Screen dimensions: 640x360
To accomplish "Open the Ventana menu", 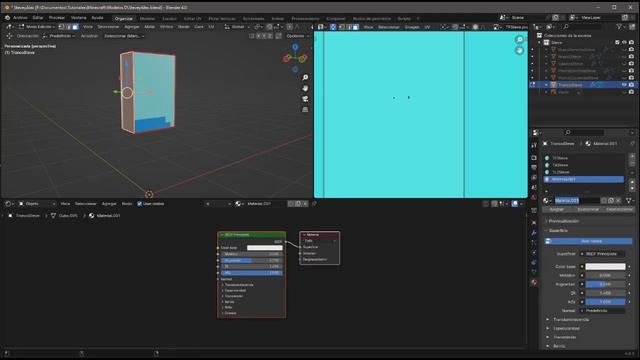I will pos(78,18).
